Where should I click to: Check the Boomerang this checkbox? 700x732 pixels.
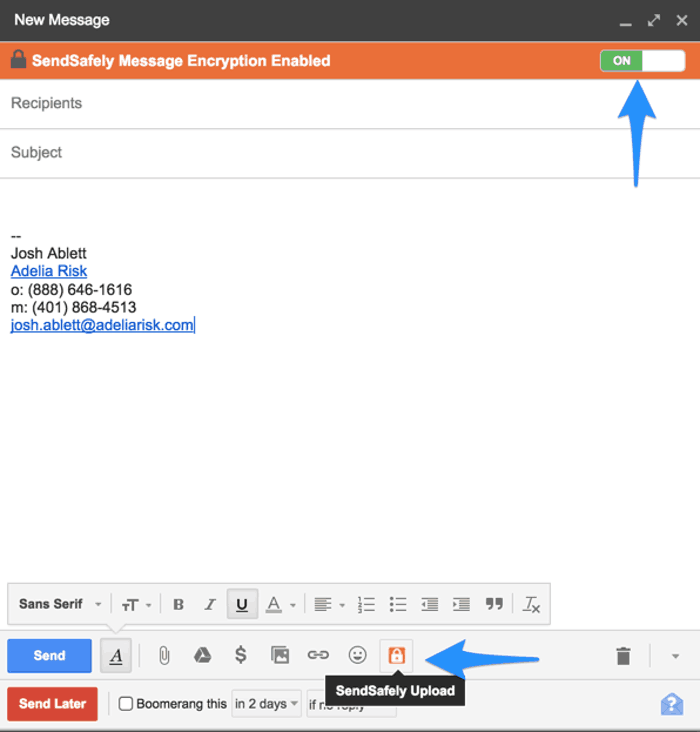(x=126, y=704)
